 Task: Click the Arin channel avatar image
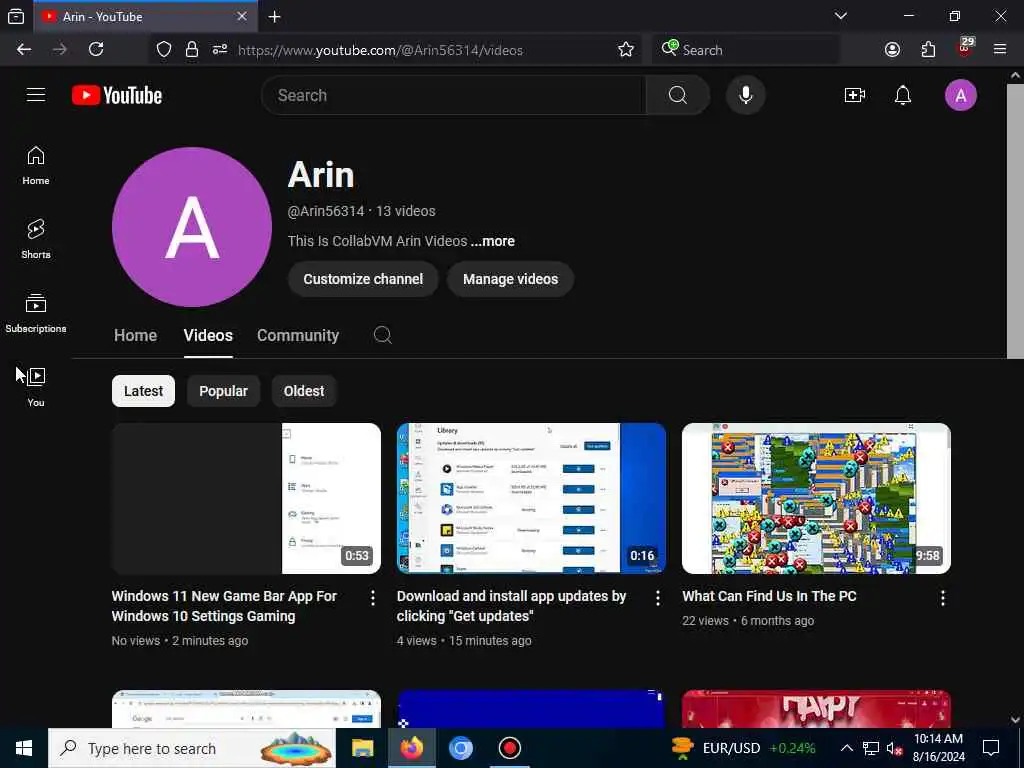[192, 227]
